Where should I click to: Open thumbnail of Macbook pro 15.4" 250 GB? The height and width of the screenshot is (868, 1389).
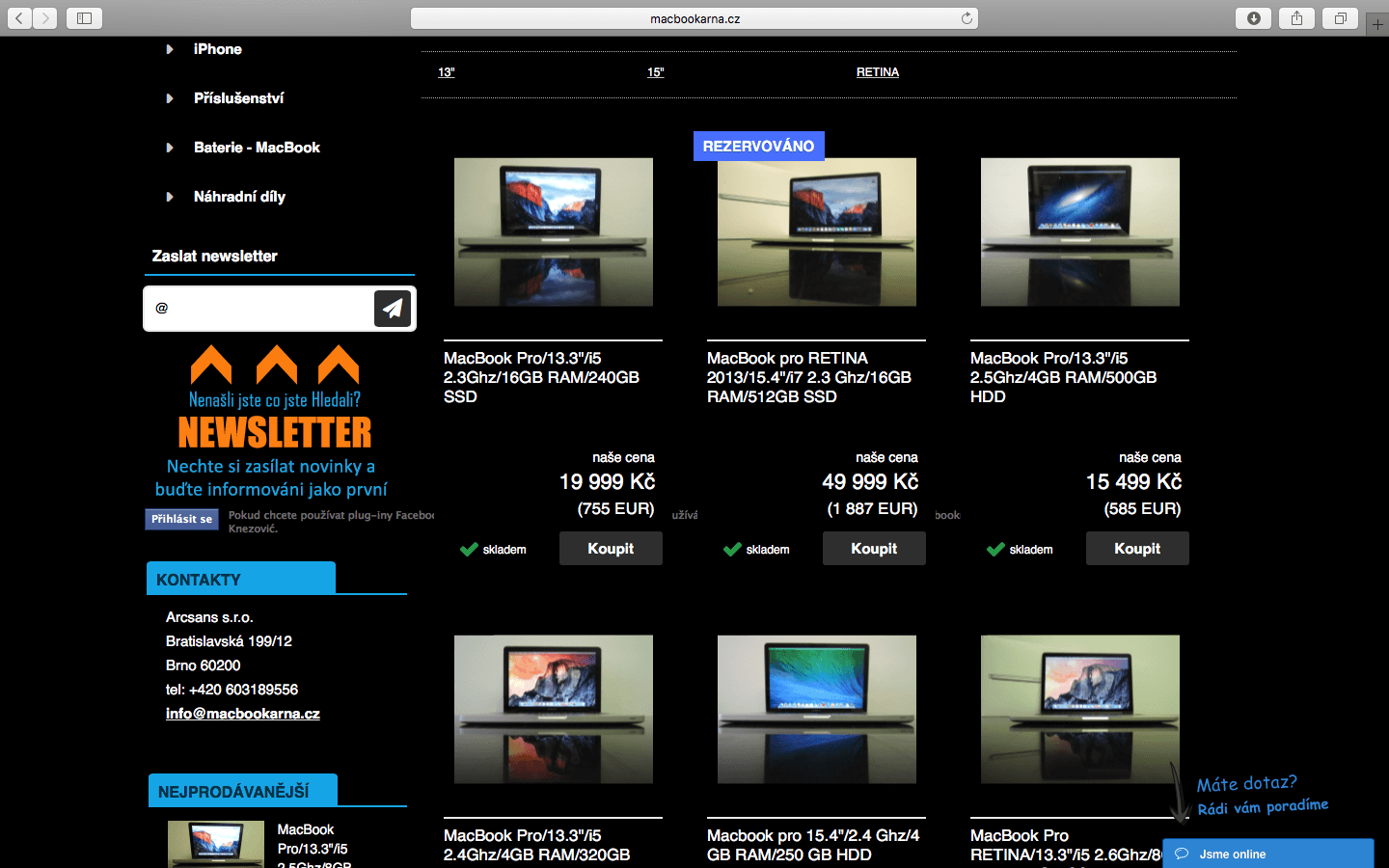817,709
